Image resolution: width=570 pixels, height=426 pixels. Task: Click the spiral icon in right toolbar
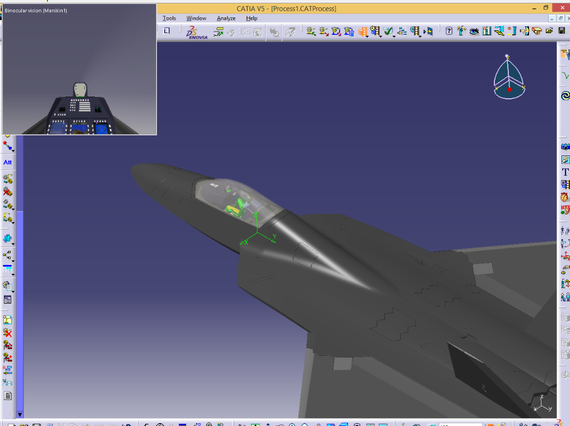[x=565, y=96]
